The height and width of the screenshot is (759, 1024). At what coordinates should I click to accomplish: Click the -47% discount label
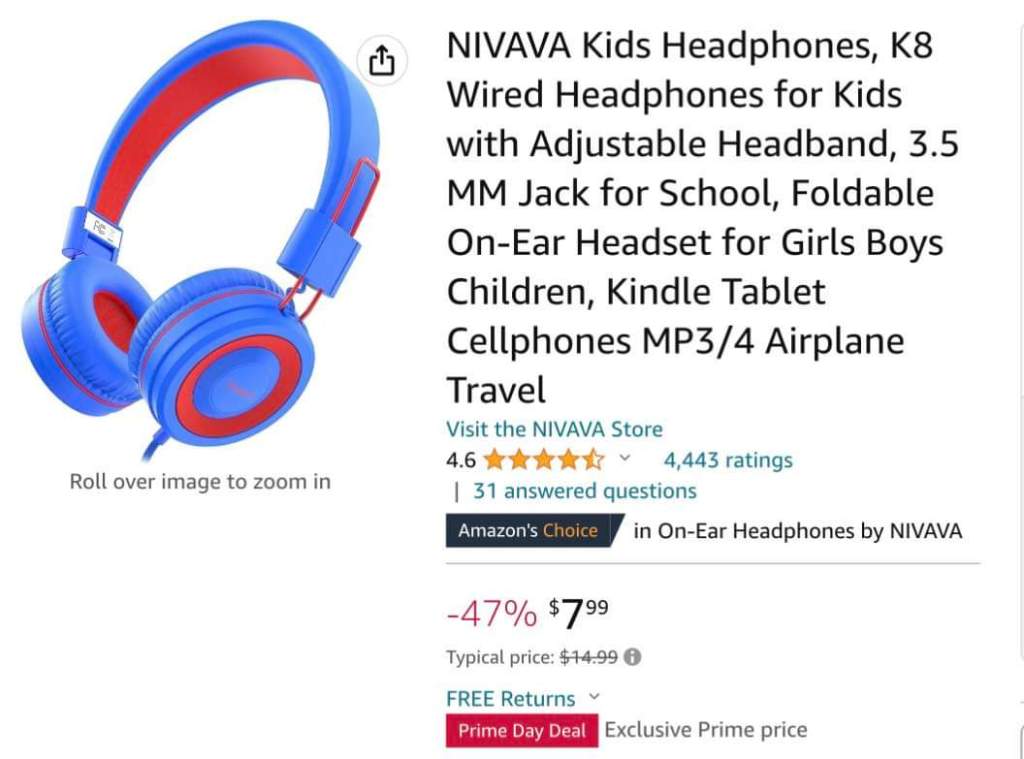pyautogui.click(x=492, y=613)
